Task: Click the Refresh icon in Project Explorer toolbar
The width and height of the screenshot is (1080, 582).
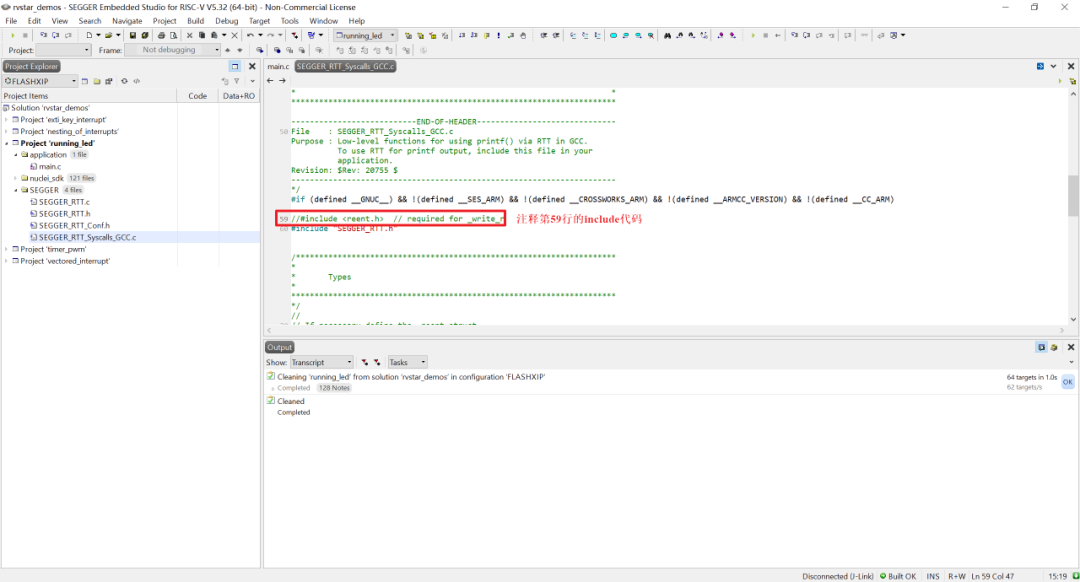Action: tap(124, 81)
